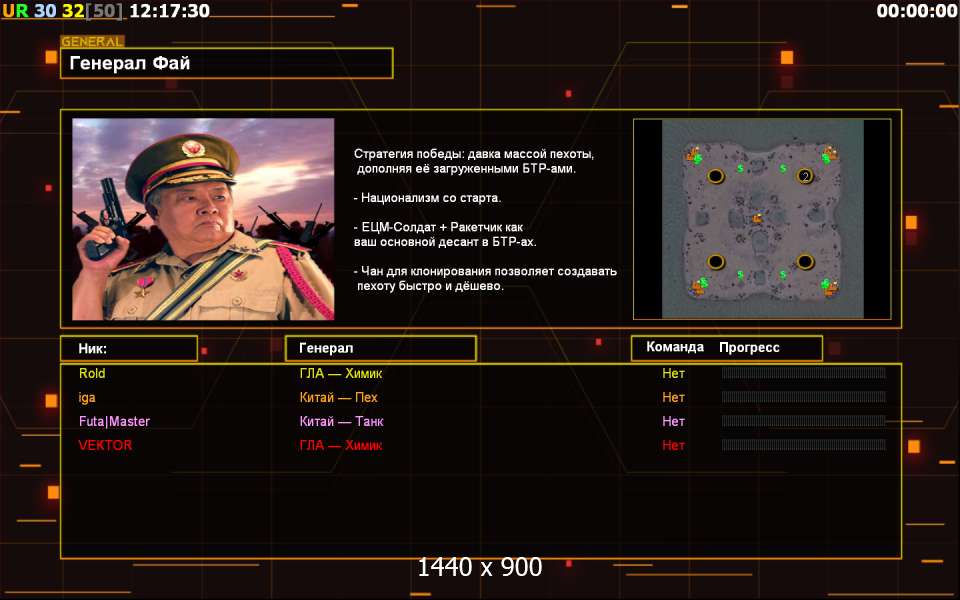960x600 pixels.
Task: Click the 12:17:30 clock at top left
Action: (x=170, y=10)
